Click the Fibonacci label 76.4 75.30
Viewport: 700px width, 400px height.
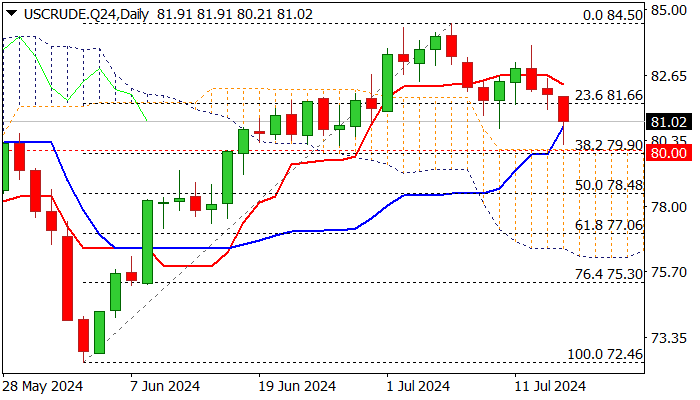point(609,274)
